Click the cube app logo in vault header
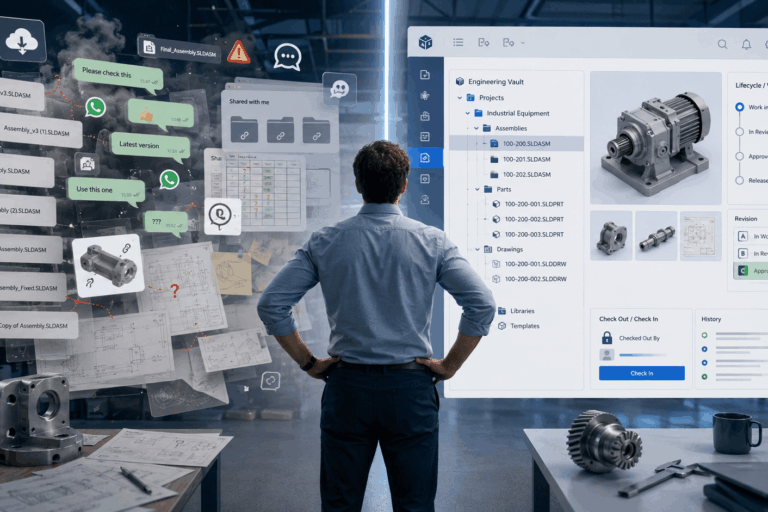This screenshot has height=512, width=768. click(425, 42)
